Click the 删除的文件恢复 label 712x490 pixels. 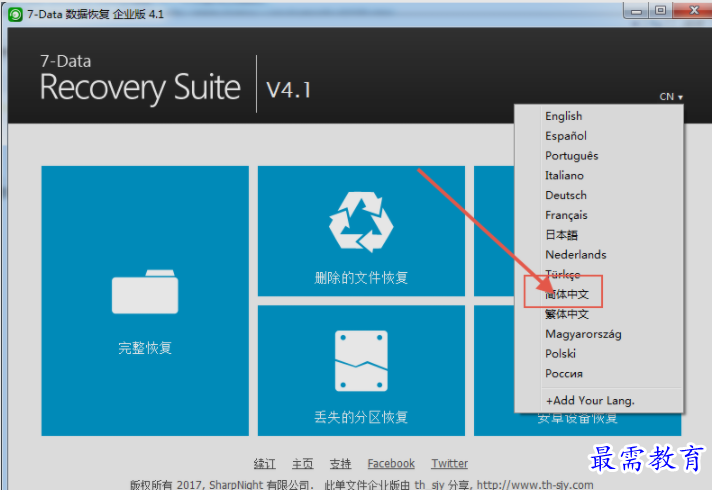pos(361,278)
